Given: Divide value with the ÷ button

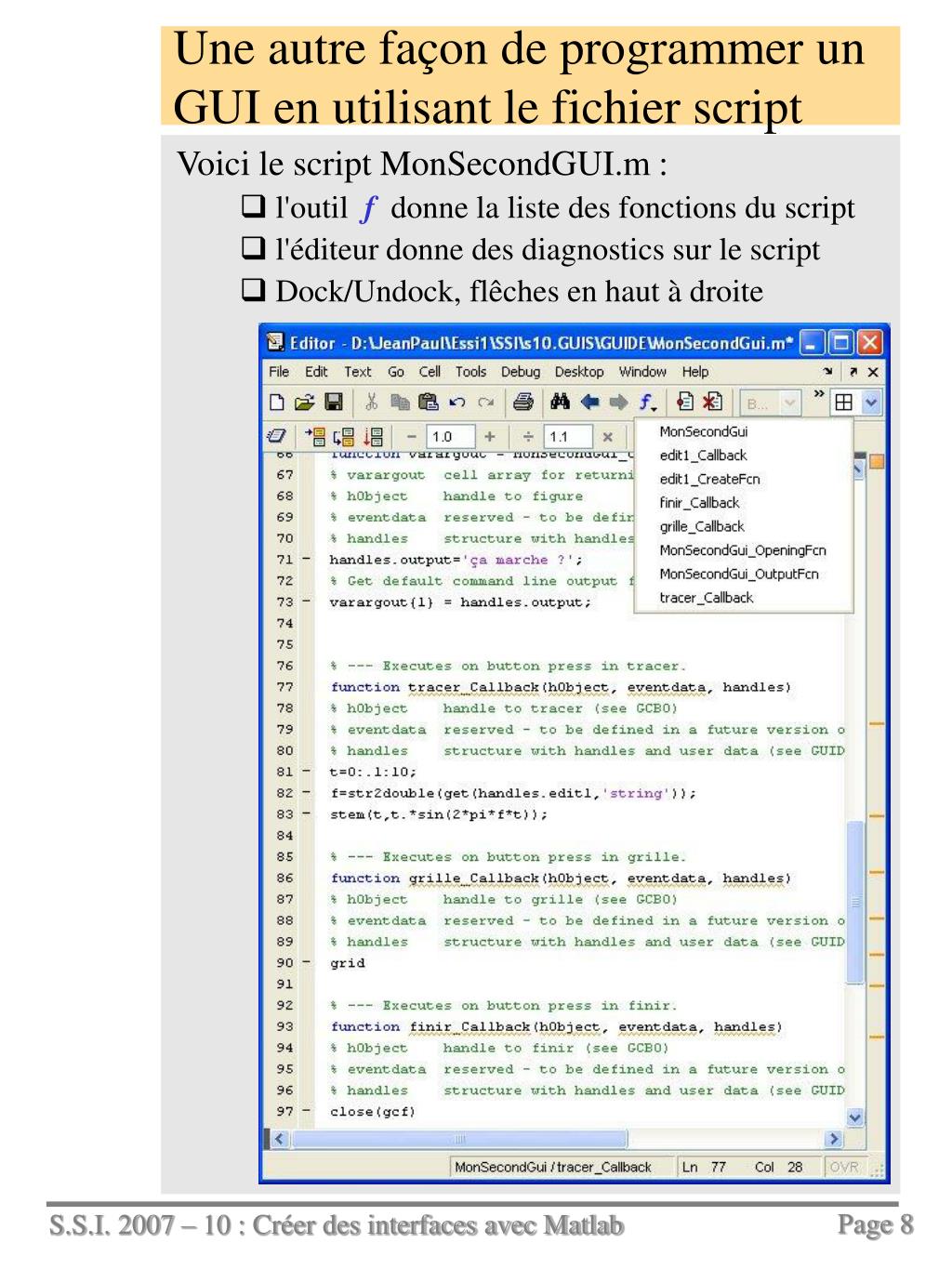Looking at the screenshot, I should [528, 436].
